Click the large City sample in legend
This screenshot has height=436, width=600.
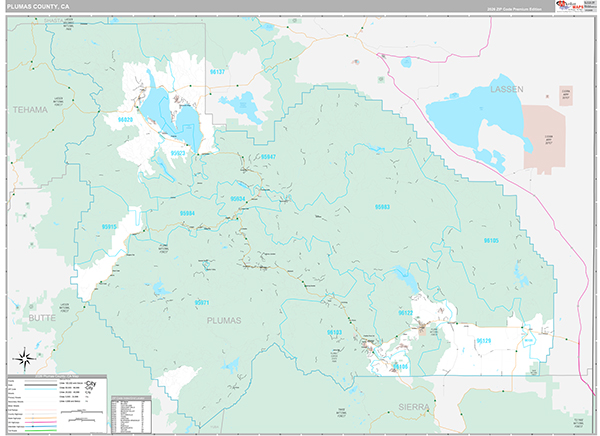point(91,383)
